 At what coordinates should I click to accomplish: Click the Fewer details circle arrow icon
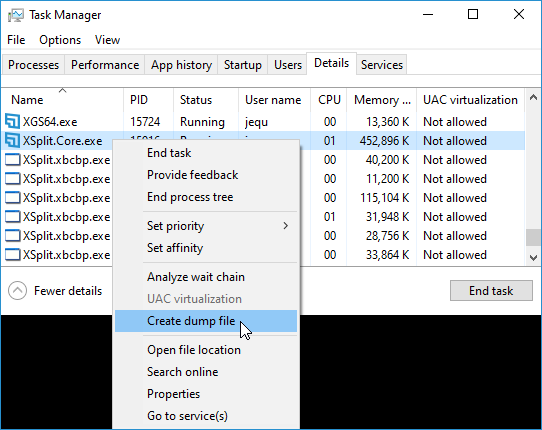17,291
